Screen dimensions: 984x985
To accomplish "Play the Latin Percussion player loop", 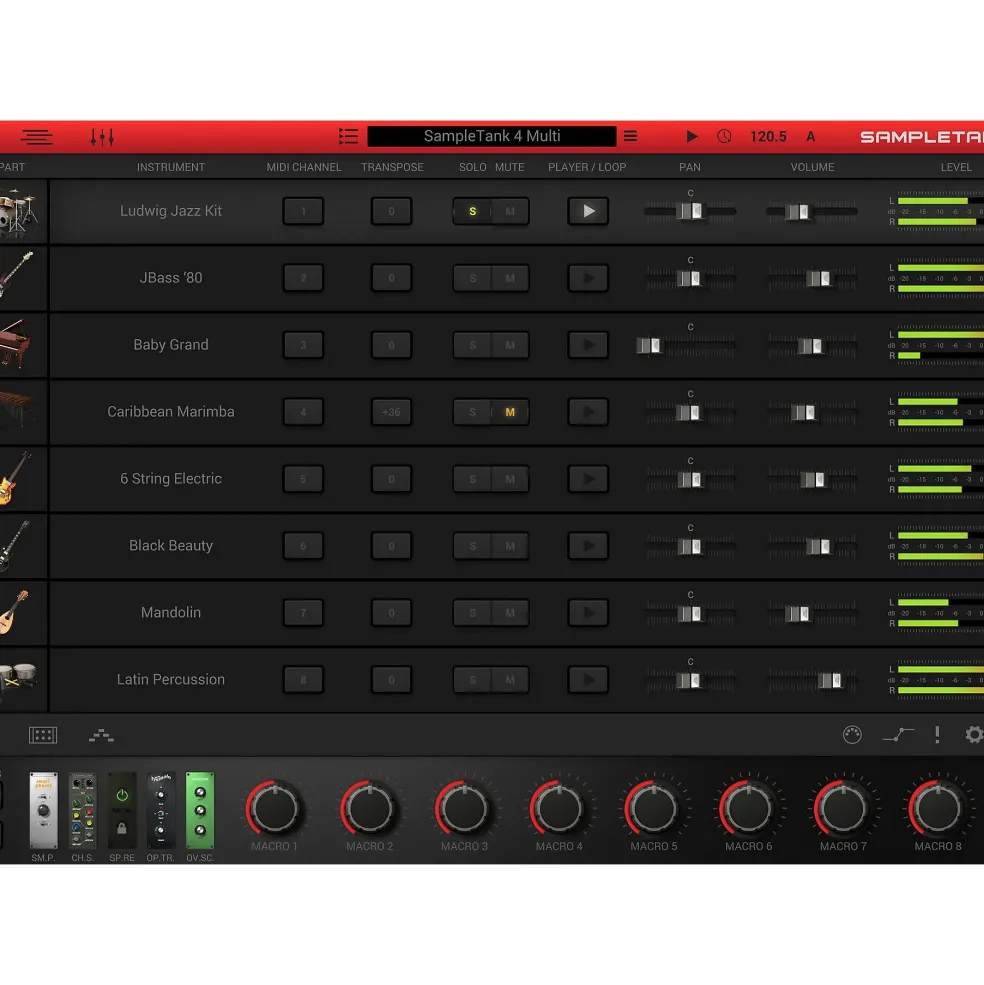I will coord(588,680).
